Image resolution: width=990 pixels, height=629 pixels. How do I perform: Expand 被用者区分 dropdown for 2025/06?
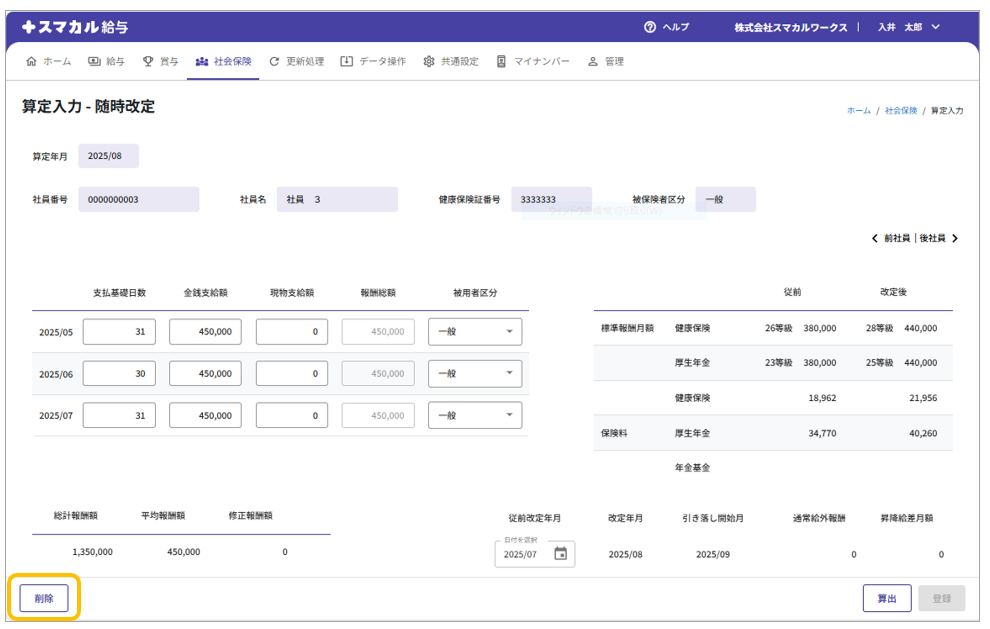pyautogui.click(x=475, y=373)
